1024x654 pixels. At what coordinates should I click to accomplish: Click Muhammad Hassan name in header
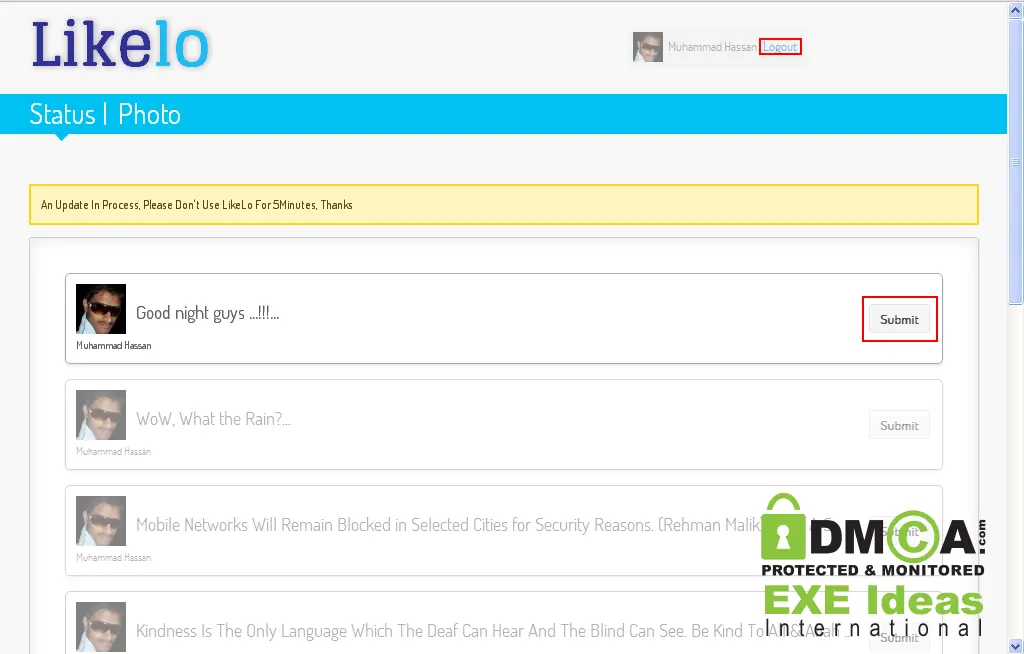click(712, 47)
